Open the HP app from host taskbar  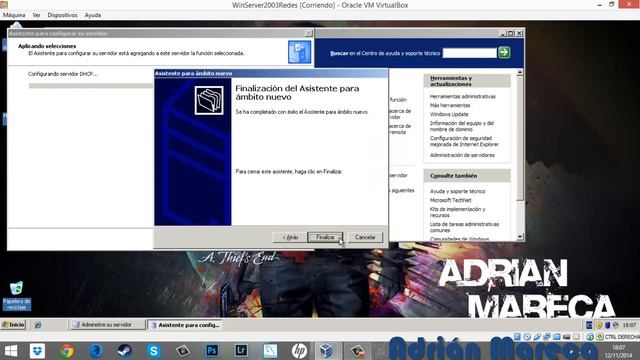point(299,351)
